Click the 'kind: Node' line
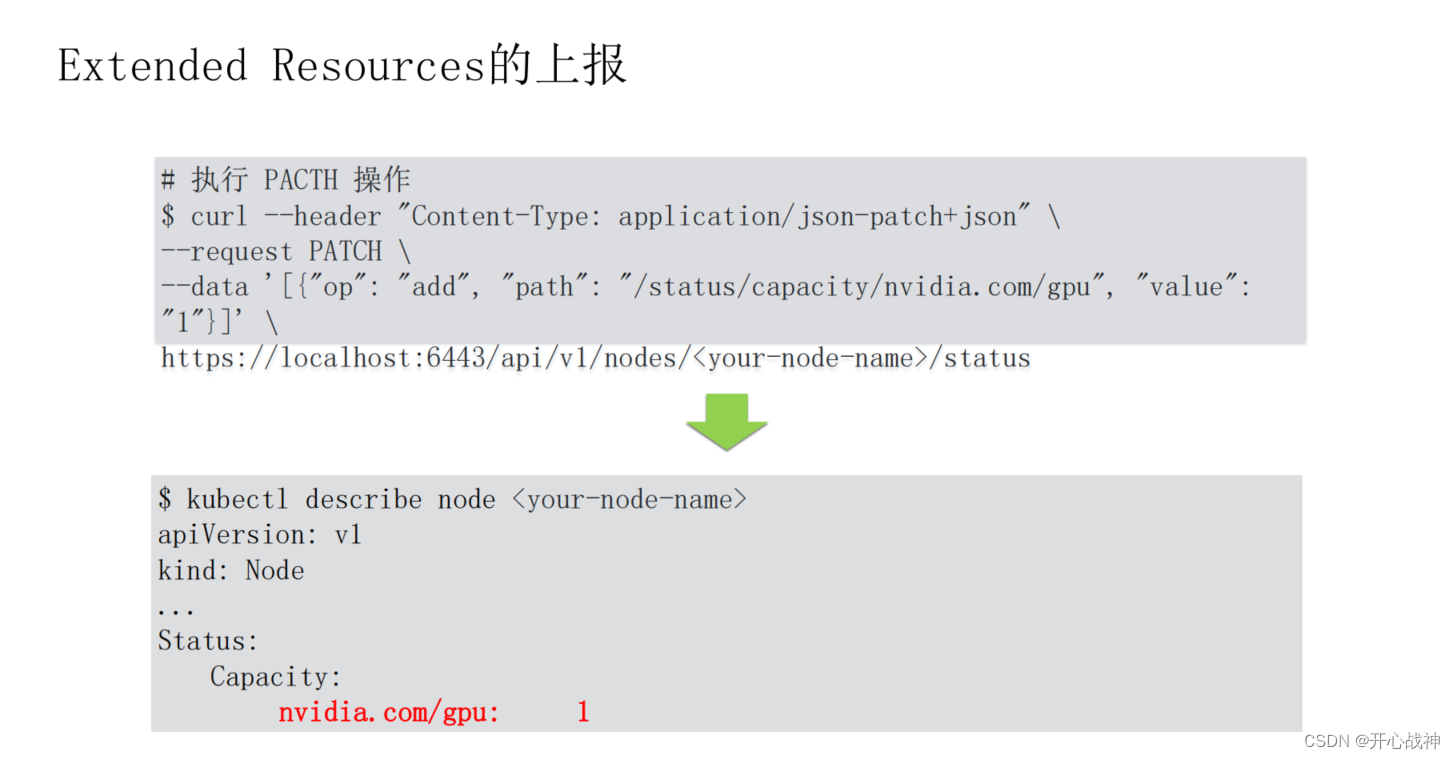 pos(231,570)
